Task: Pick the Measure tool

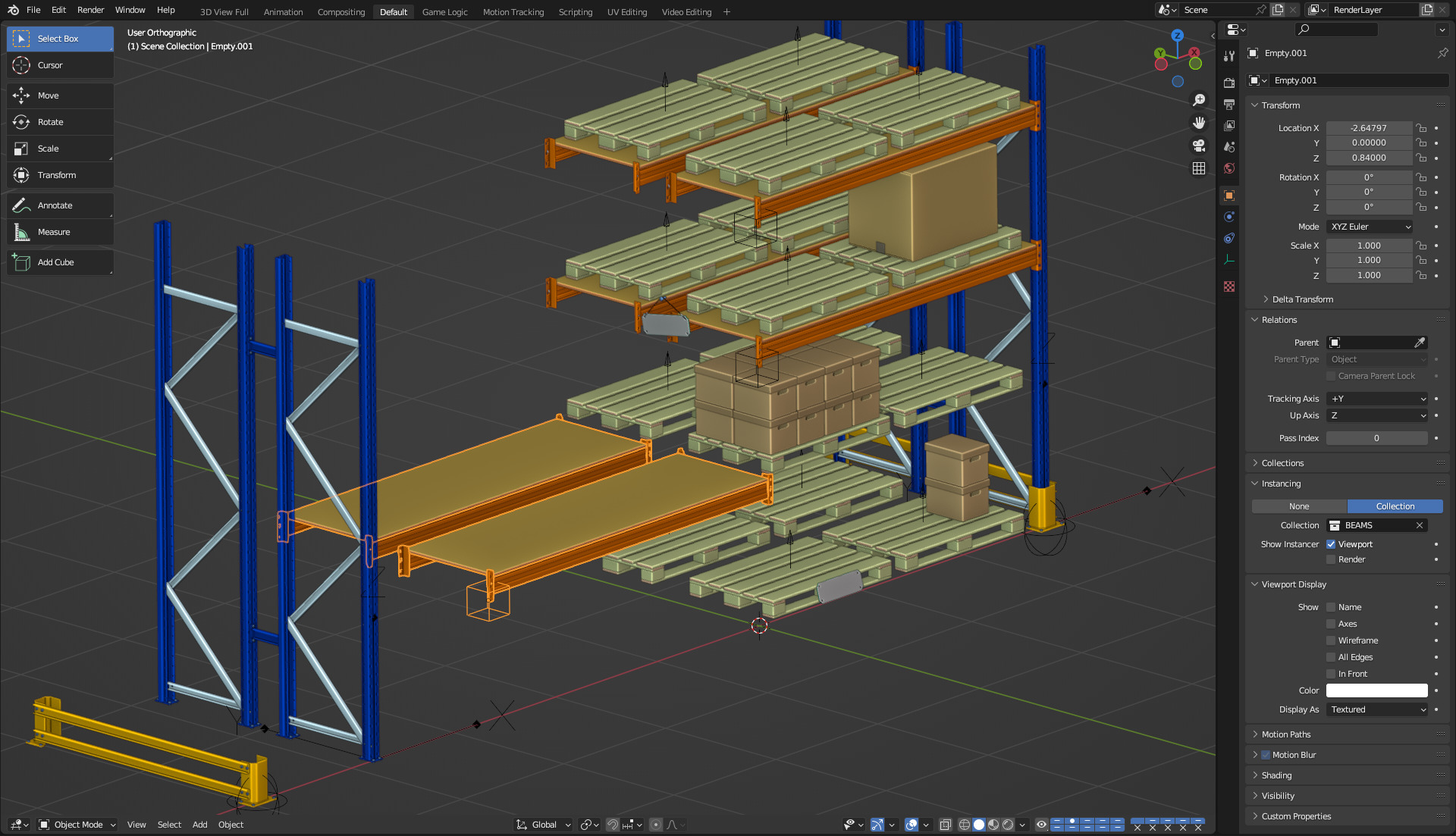Action: click(60, 232)
